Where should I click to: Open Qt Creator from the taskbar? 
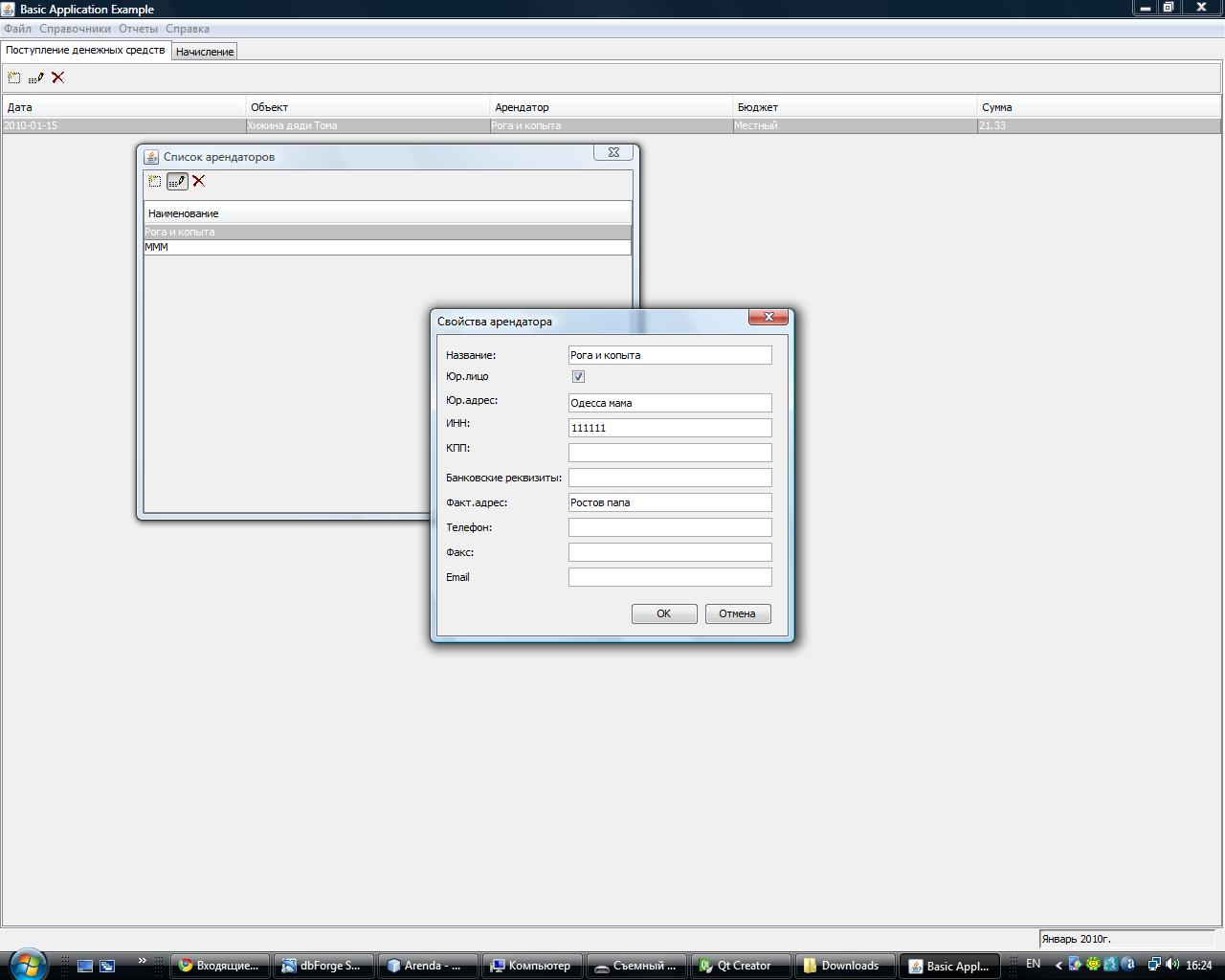pos(735,966)
